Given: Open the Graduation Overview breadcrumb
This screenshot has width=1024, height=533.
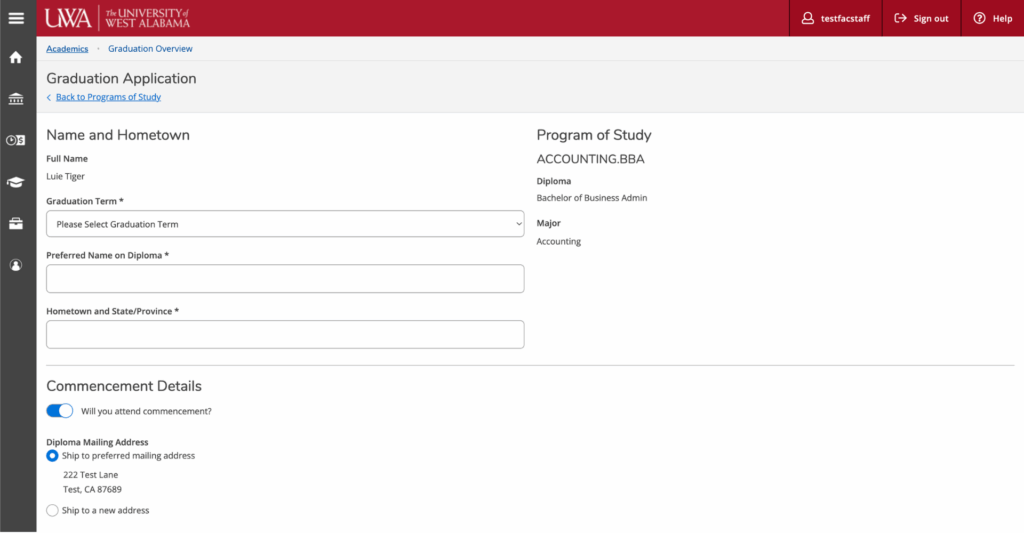Looking at the screenshot, I should click(x=150, y=49).
